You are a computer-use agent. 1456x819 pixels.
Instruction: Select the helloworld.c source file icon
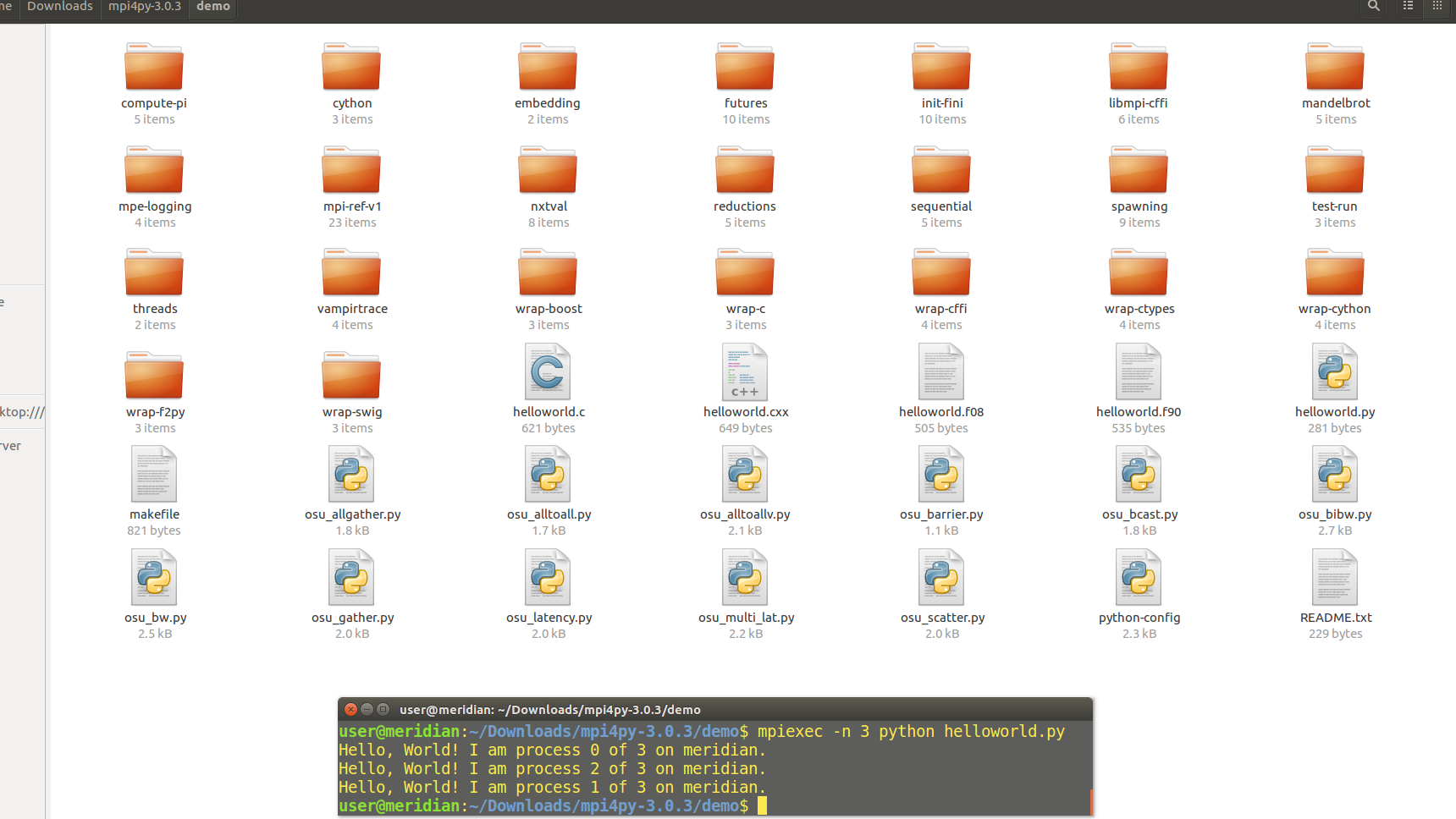click(548, 371)
